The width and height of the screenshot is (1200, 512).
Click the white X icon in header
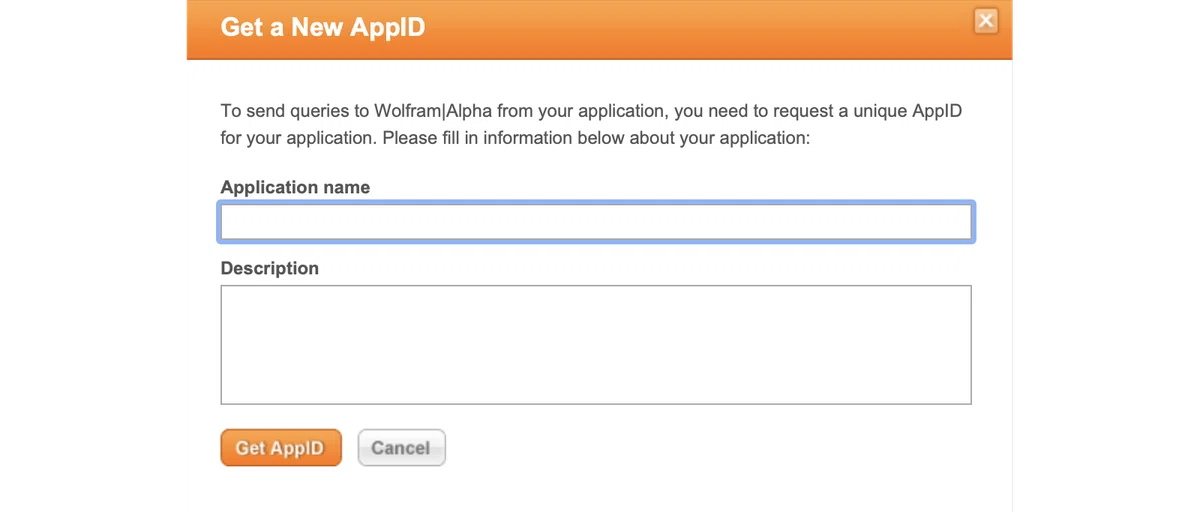pyautogui.click(x=986, y=21)
